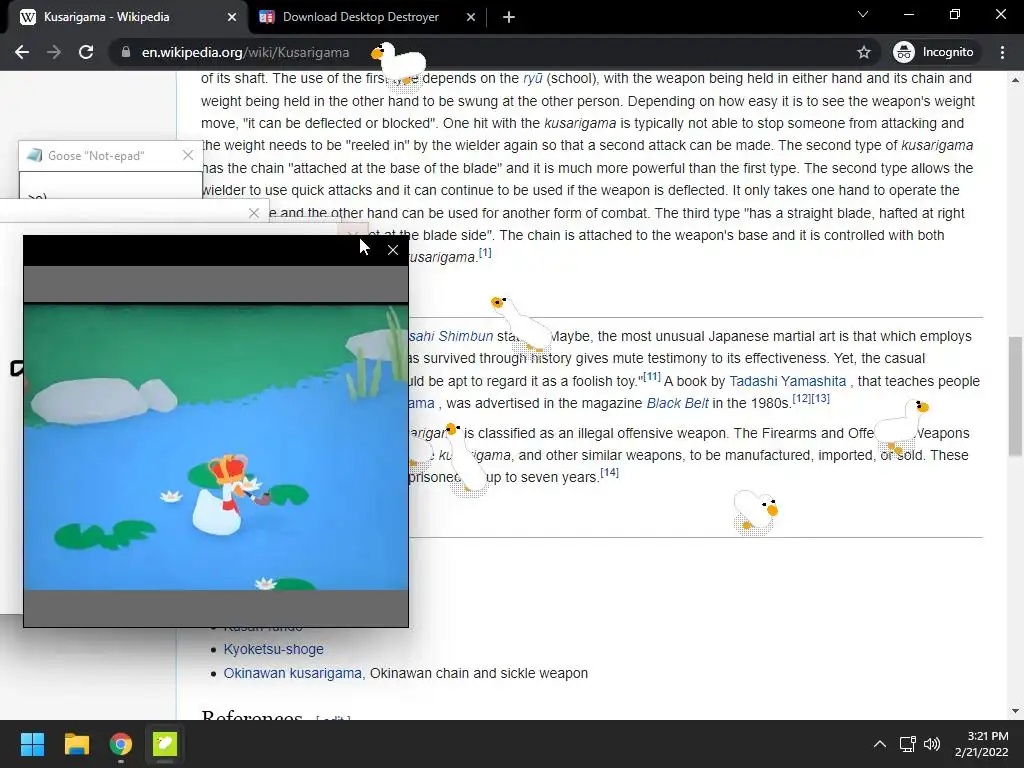Viewport: 1024px width, 768px height.
Task: Close the Goose "Not-epad" window
Action: point(188,155)
